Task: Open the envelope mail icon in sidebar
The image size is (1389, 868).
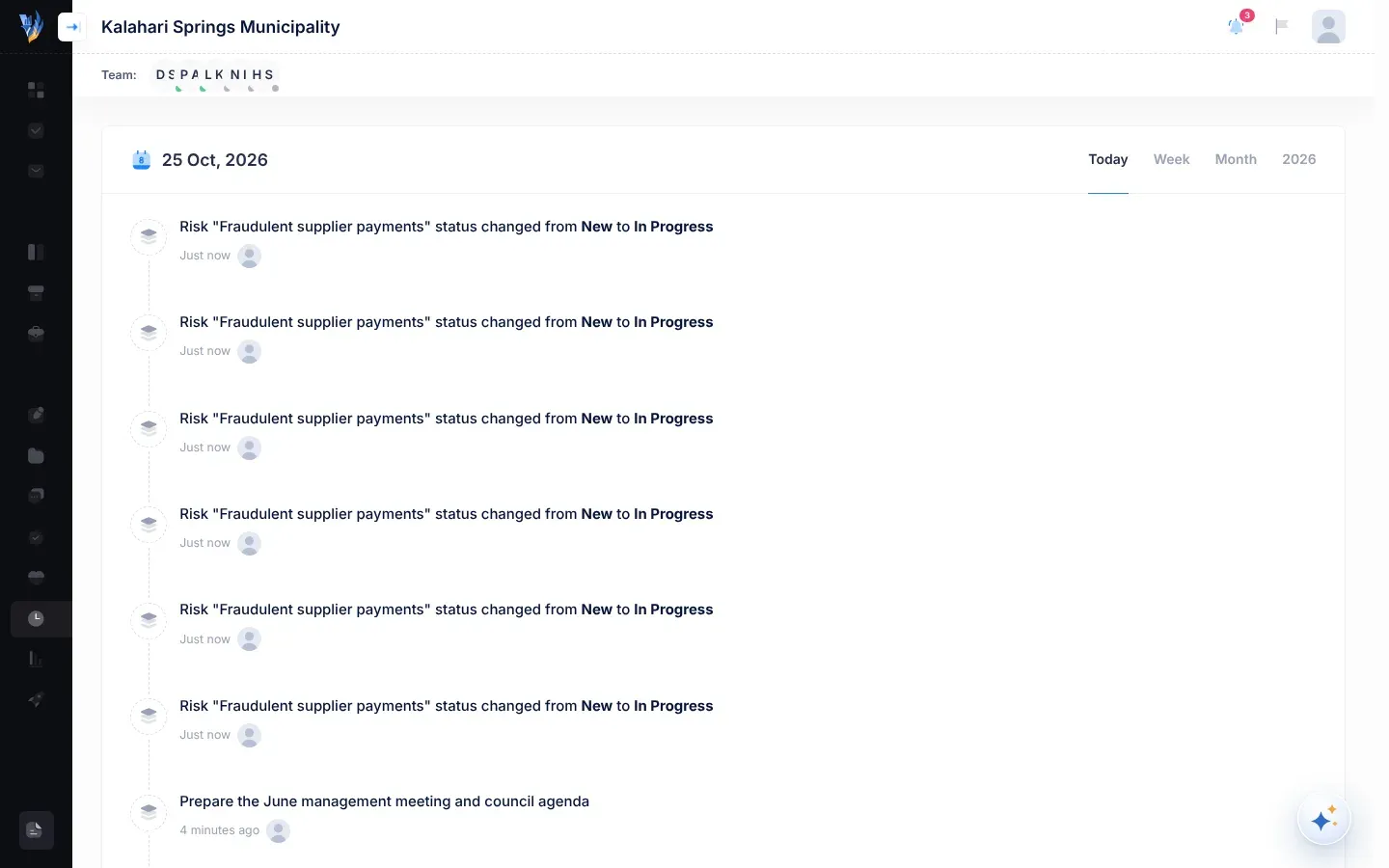Action: coord(36,171)
